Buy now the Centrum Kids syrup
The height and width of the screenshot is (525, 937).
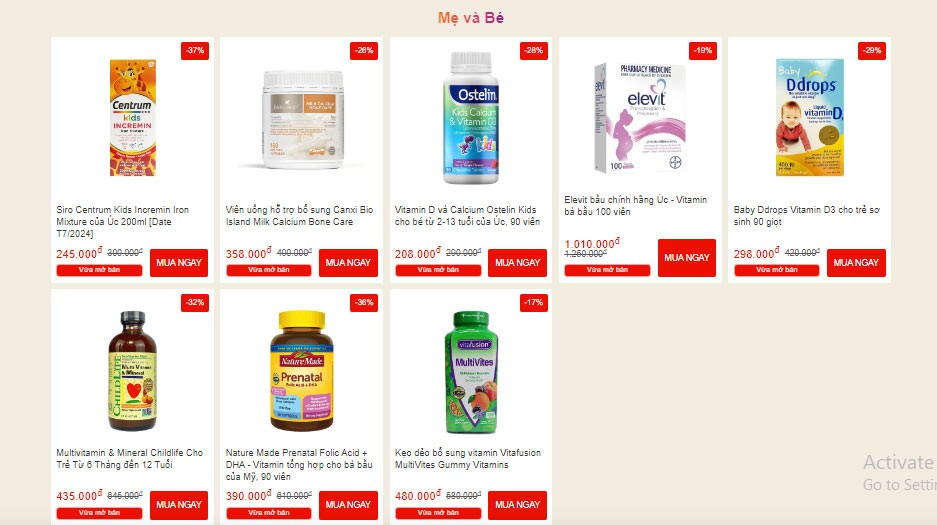179,263
